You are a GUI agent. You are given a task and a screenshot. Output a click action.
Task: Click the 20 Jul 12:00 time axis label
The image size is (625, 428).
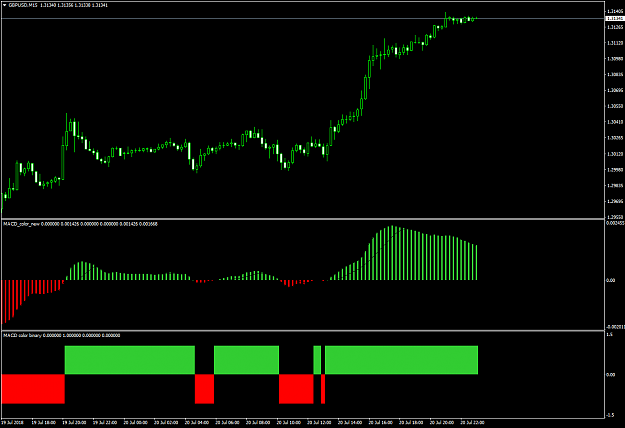point(319,422)
